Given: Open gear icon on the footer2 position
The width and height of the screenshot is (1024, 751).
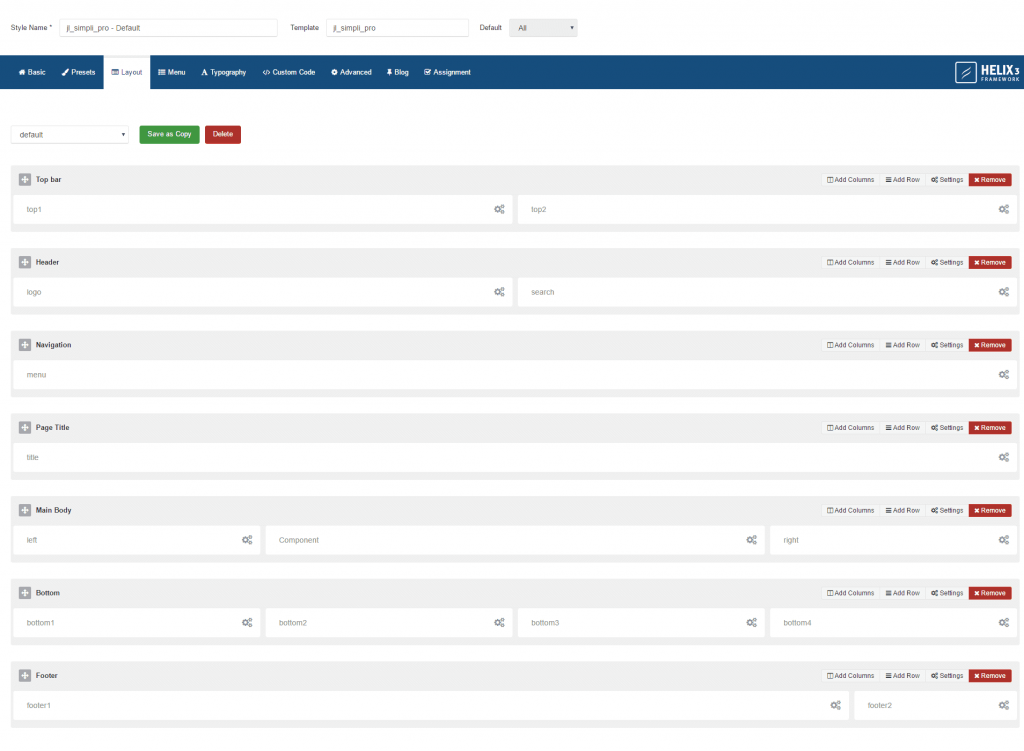Looking at the screenshot, I should (x=1004, y=705).
